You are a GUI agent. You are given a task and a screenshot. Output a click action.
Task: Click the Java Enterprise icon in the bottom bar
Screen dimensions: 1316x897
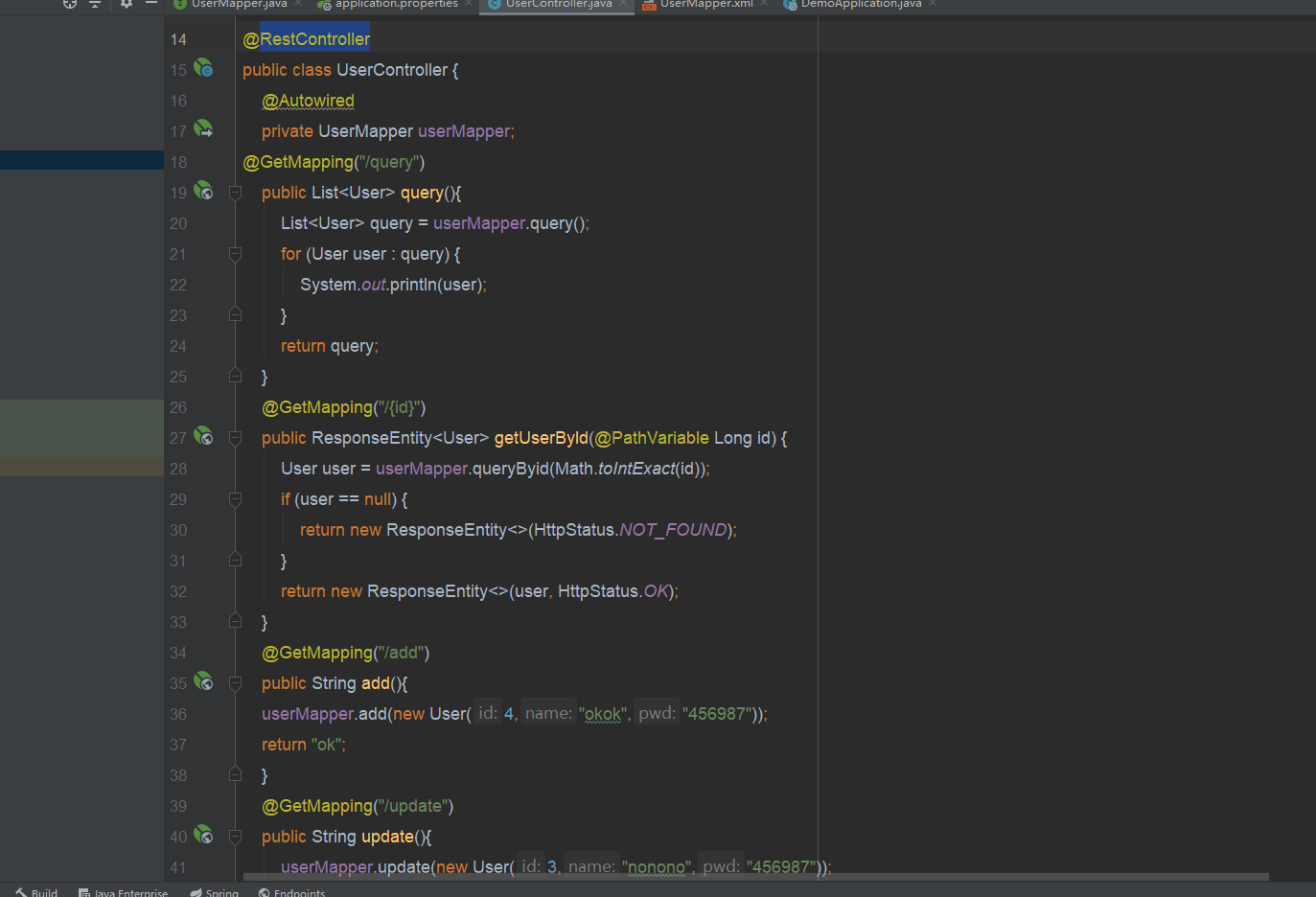pyautogui.click(x=84, y=892)
